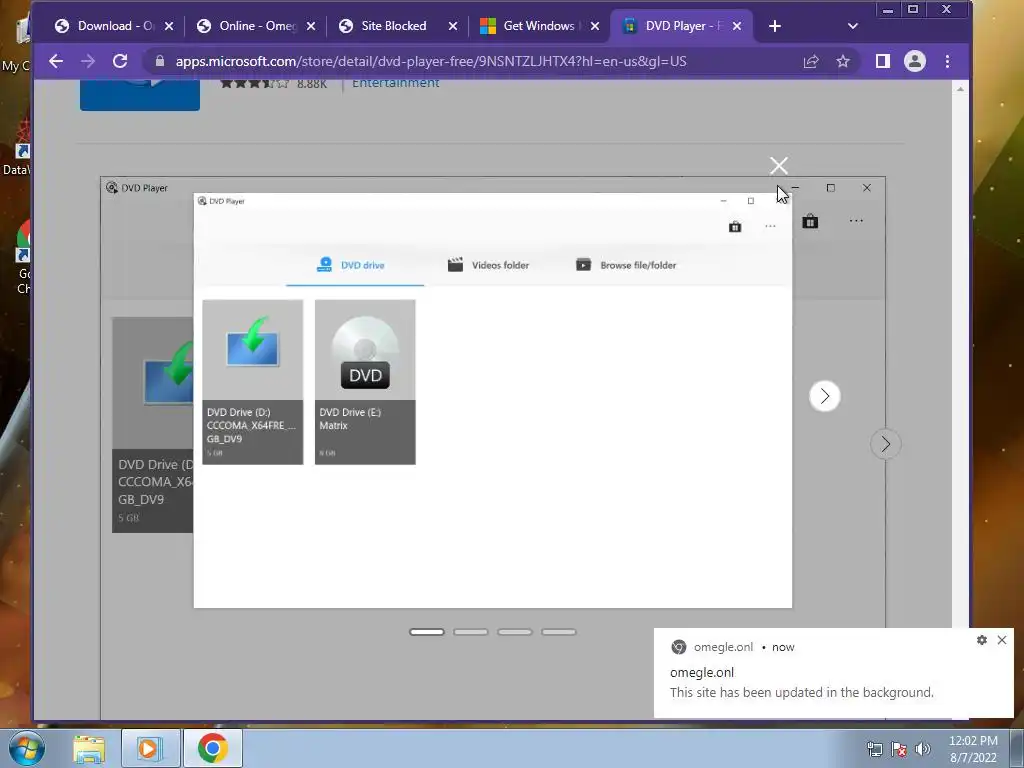Viewport: 1024px width, 768px height.
Task: Share this page via share icon
Action: (x=811, y=61)
